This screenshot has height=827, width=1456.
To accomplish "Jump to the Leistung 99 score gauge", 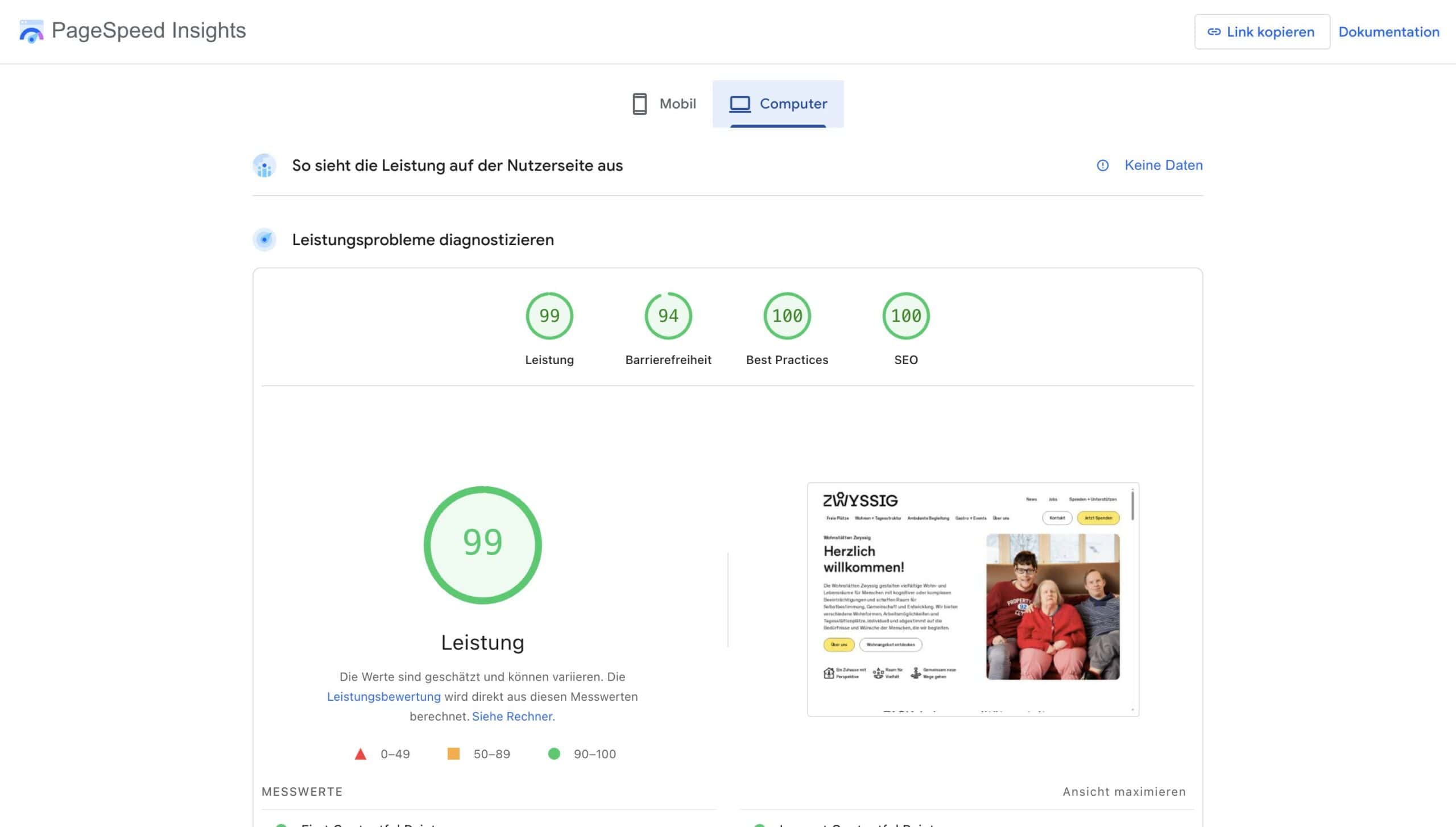I will click(x=549, y=316).
